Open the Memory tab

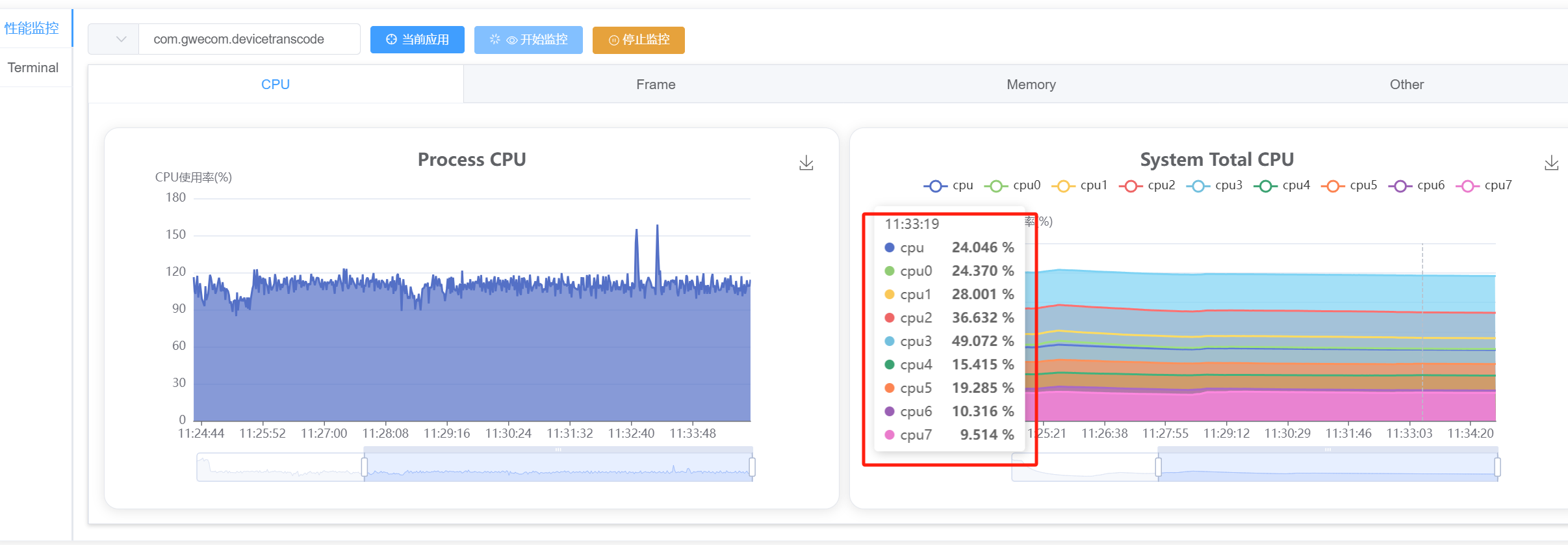[x=1031, y=85]
